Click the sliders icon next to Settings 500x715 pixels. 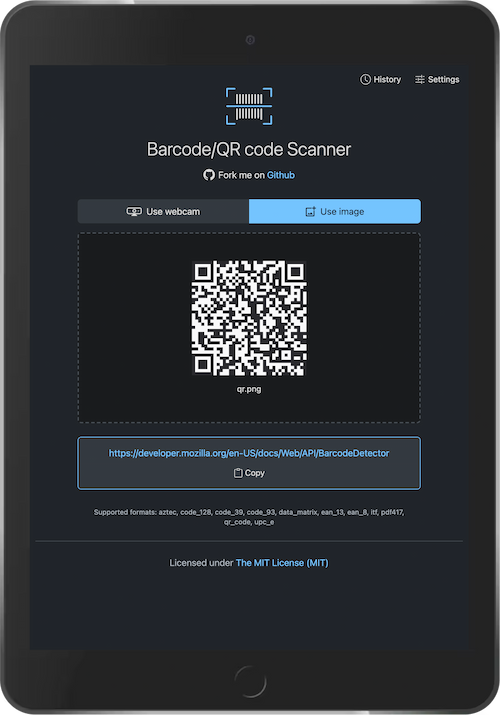tap(419, 79)
